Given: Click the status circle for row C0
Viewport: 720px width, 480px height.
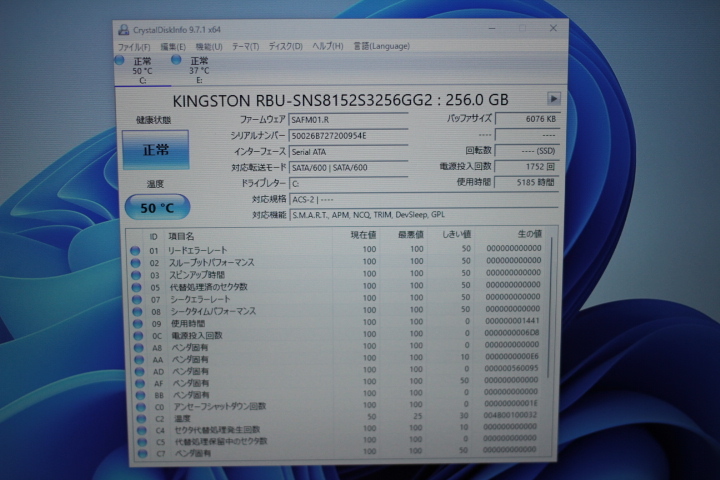Looking at the screenshot, I should pos(141,407).
